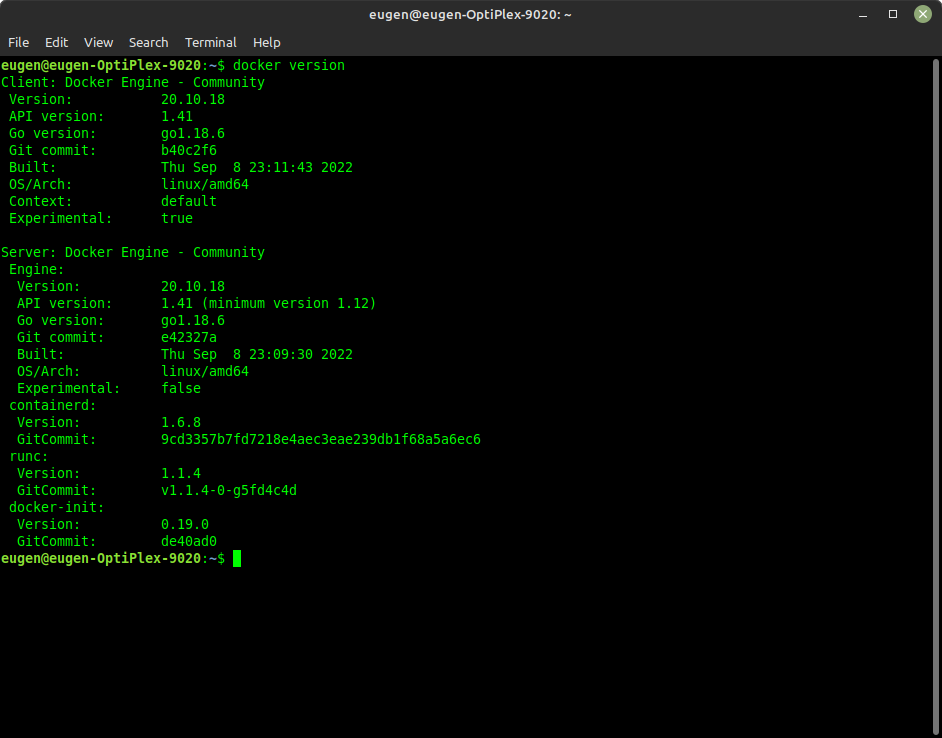942x738 pixels.
Task: Click the typed "docker version" command
Action: pos(288,65)
